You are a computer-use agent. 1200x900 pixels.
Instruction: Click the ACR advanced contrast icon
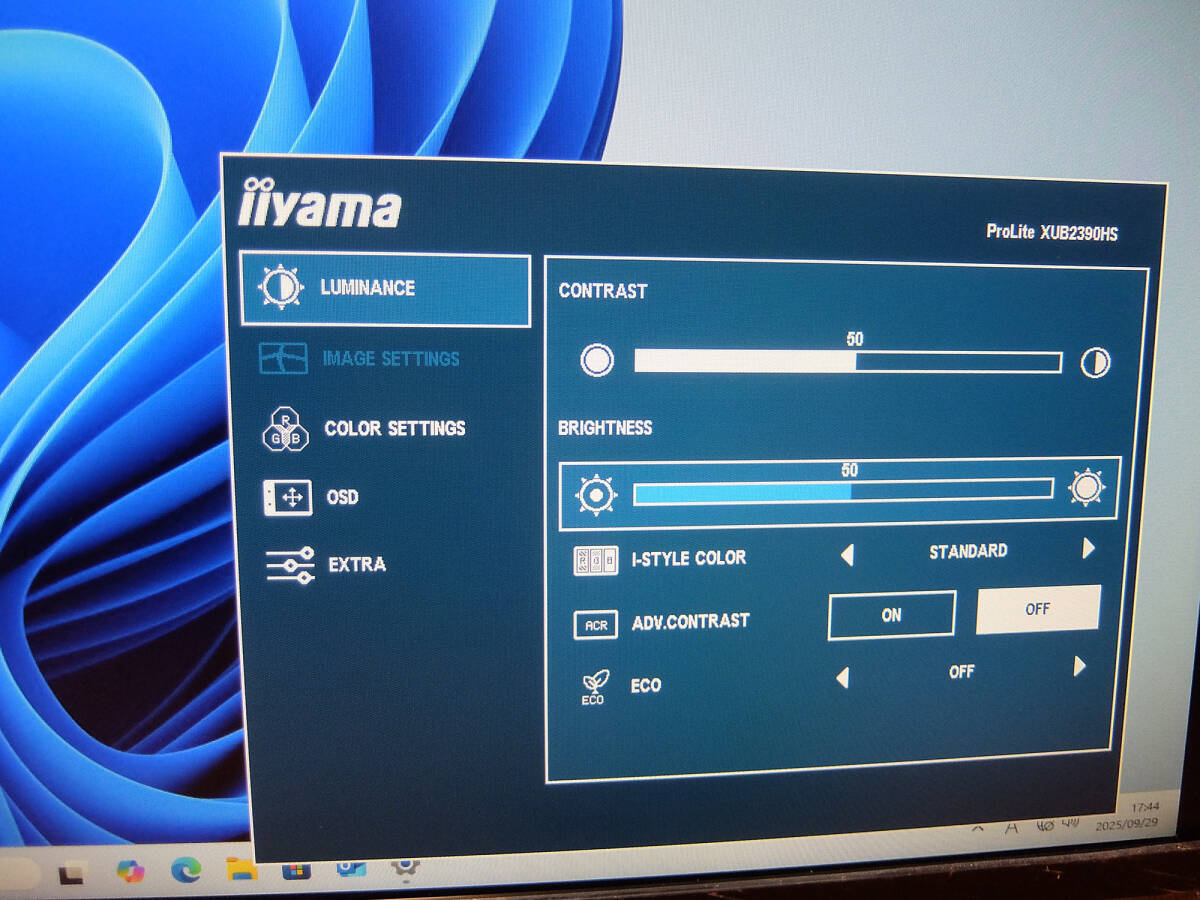click(595, 625)
